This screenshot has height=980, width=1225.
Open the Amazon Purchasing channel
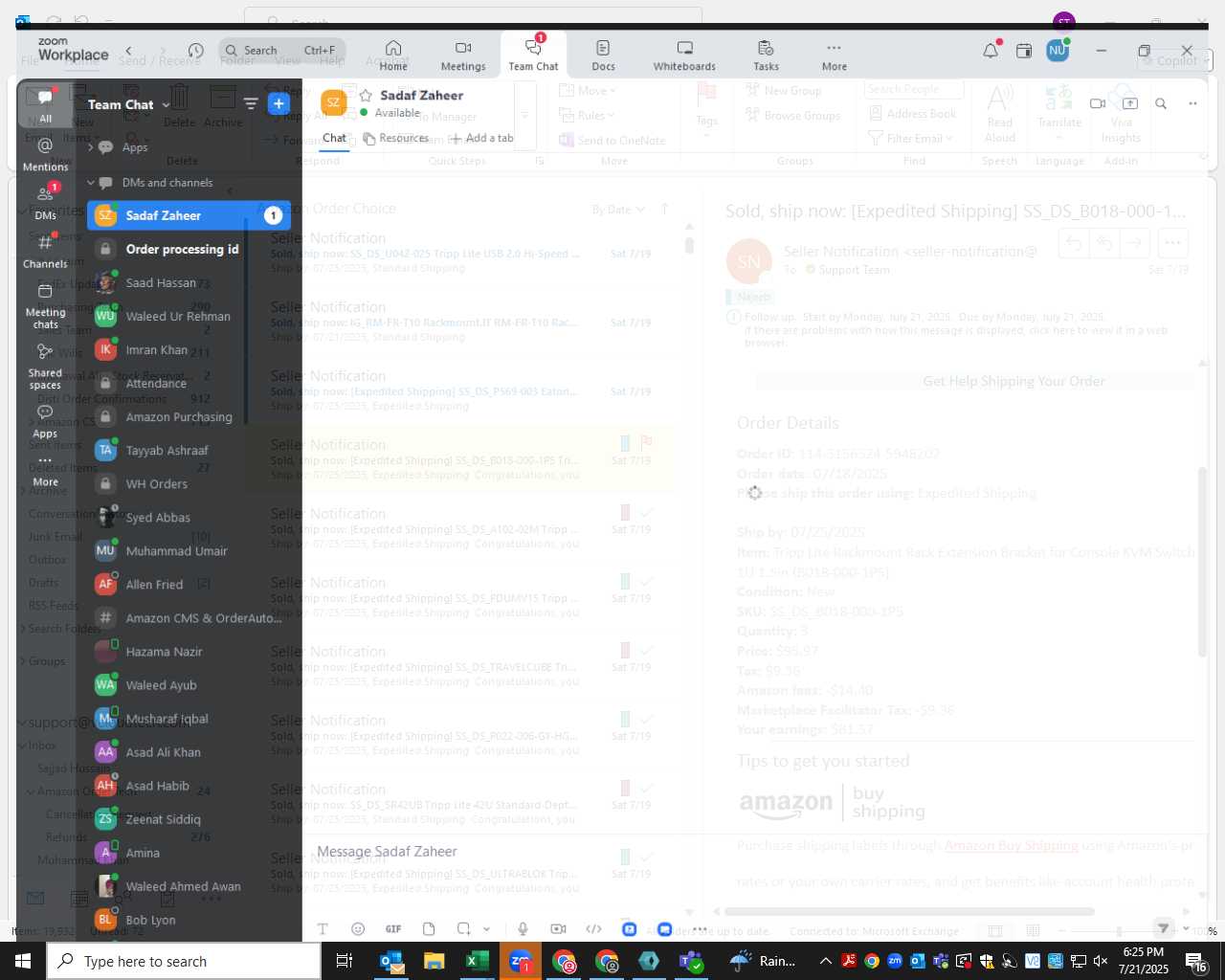point(189,416)
